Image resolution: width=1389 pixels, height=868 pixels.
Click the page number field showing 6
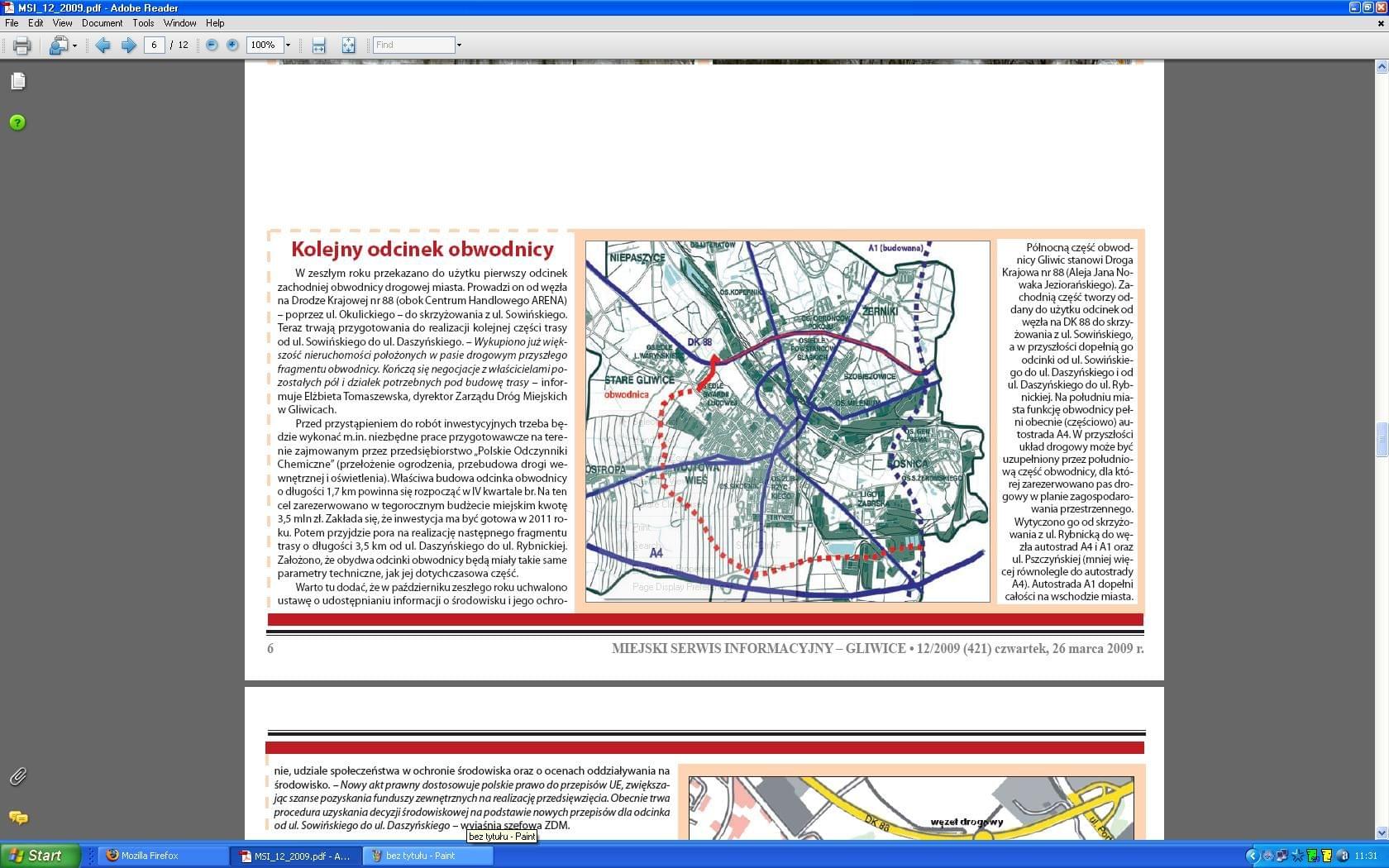(155, 45)
